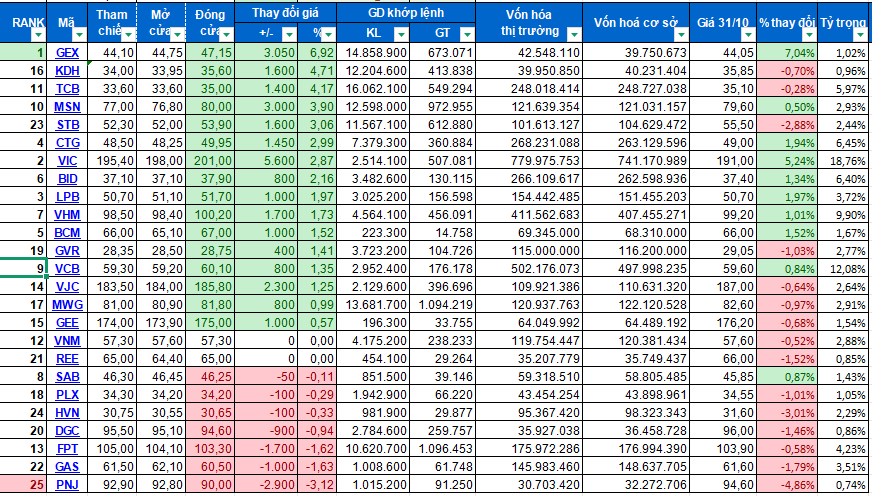Open the VIC ticker link
Screen dimensions: 872x496
(68, 161)
